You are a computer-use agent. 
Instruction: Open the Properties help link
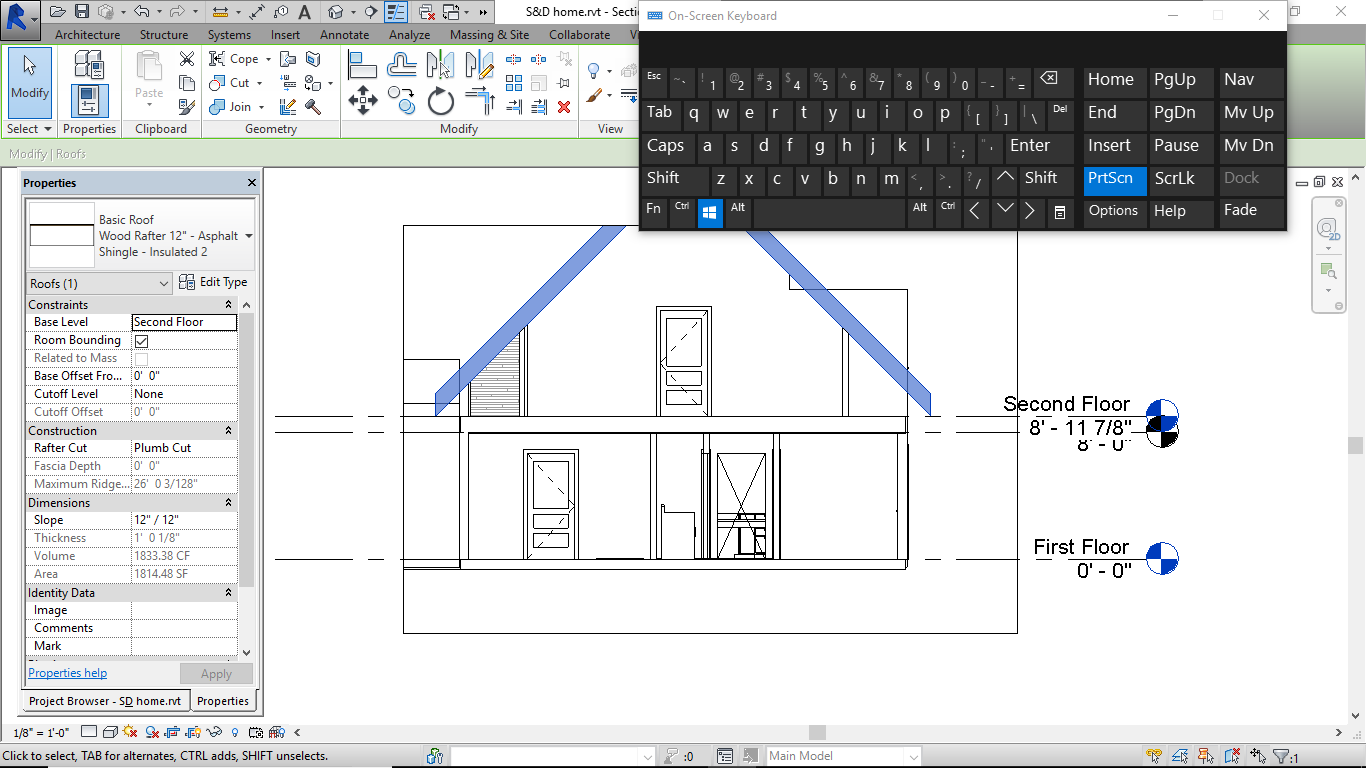click(67, 673)
